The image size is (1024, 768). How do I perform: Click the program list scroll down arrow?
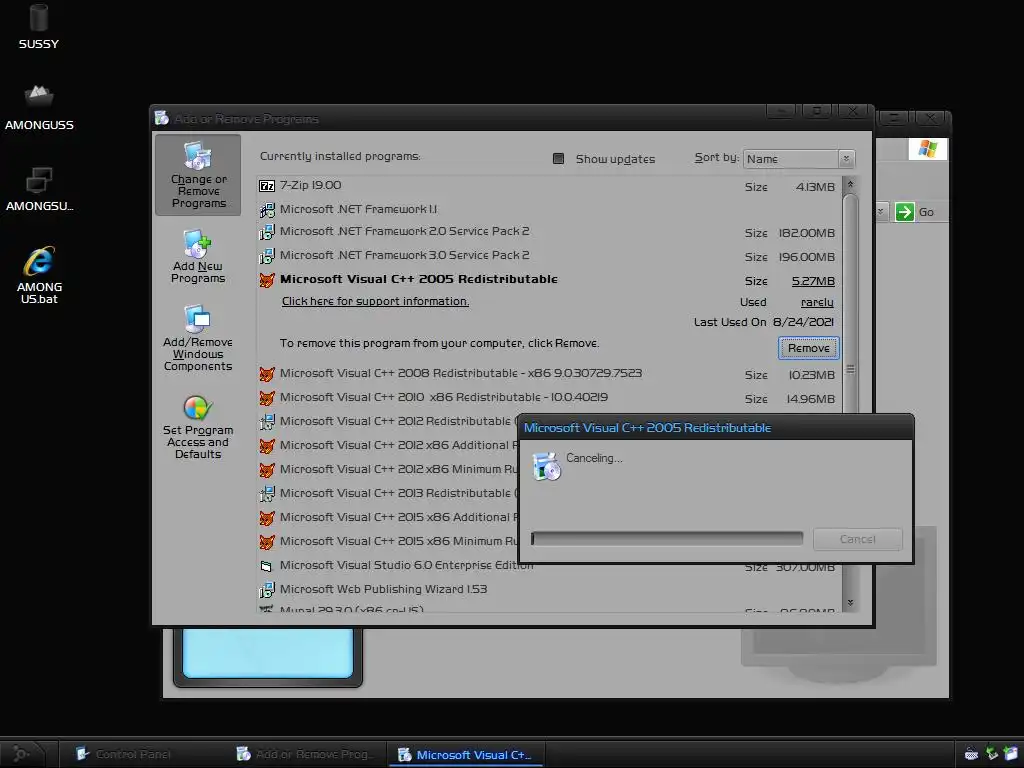(x=850, y=602)
